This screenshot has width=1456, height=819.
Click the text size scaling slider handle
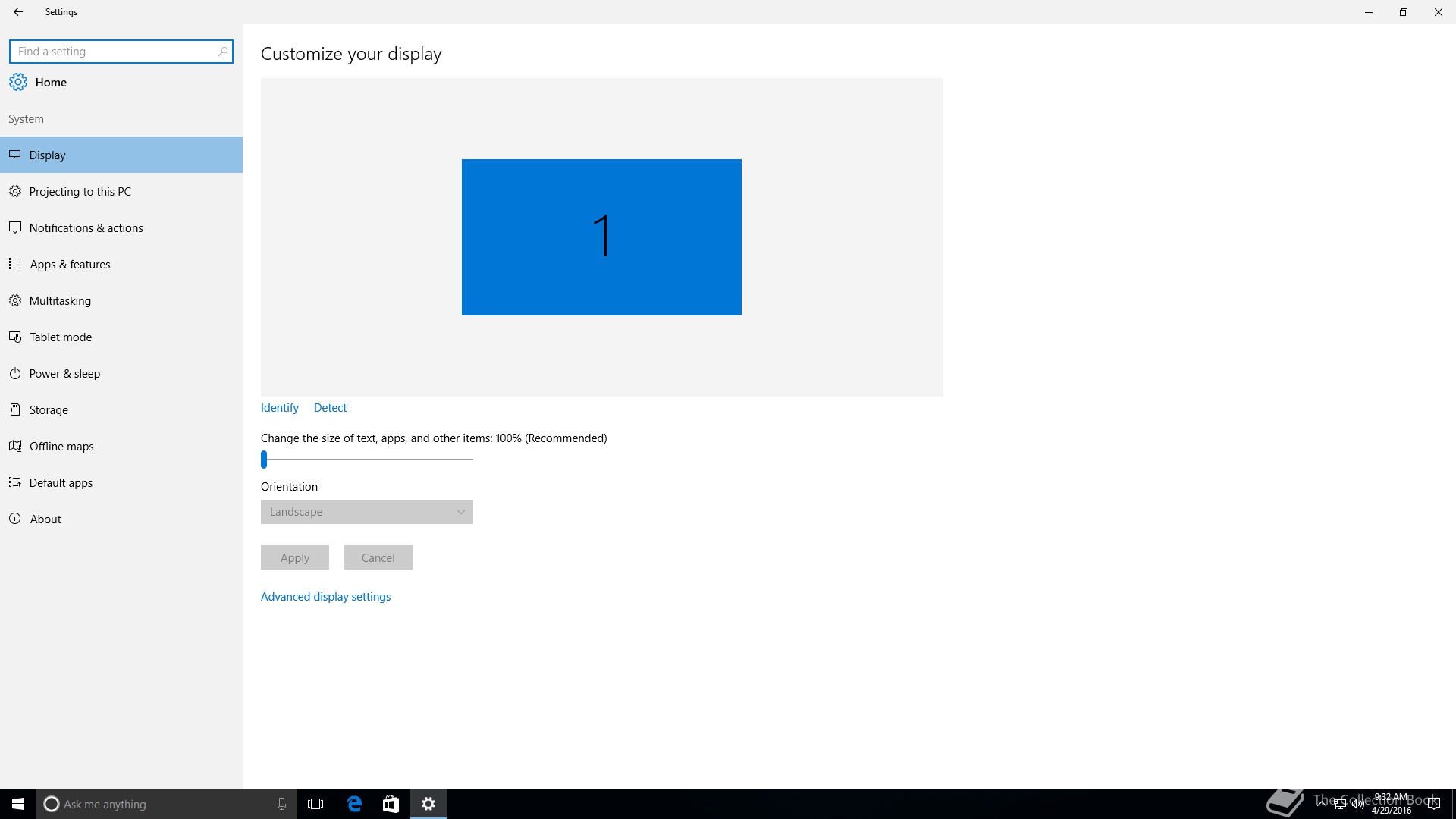pyautogui.click(x=264, y=460)
